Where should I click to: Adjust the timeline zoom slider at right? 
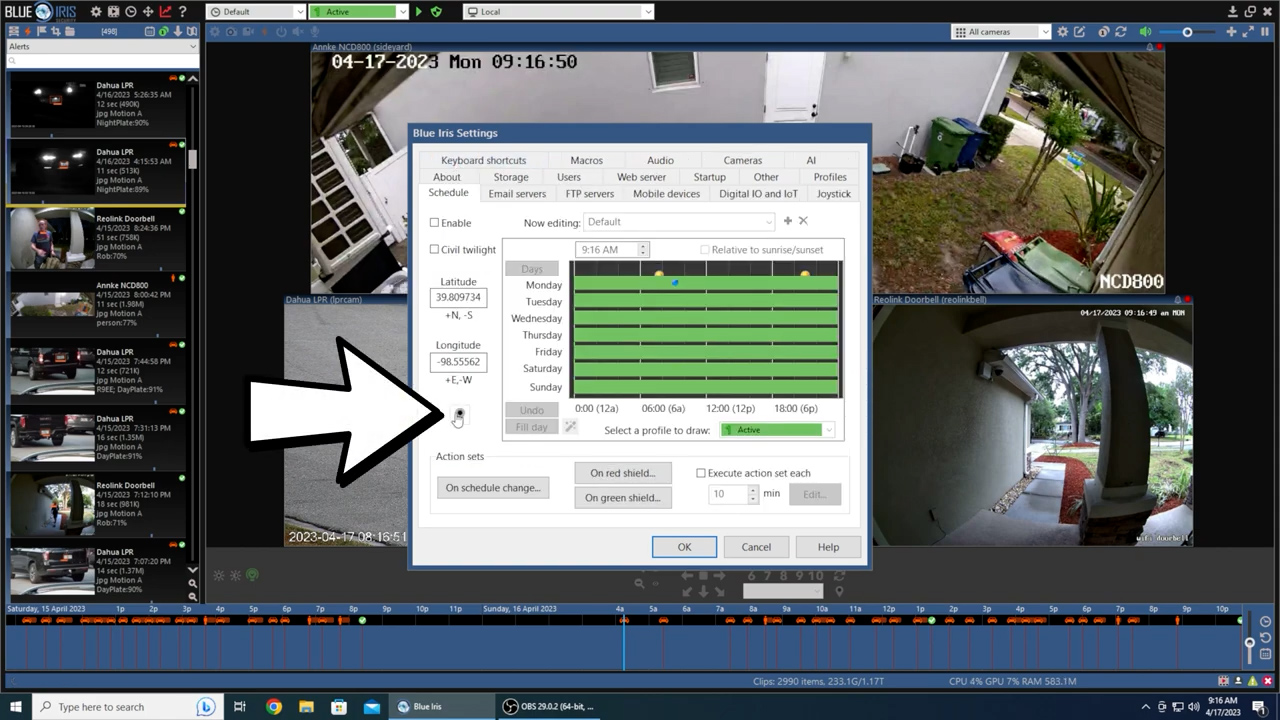tap(1249, 645)
